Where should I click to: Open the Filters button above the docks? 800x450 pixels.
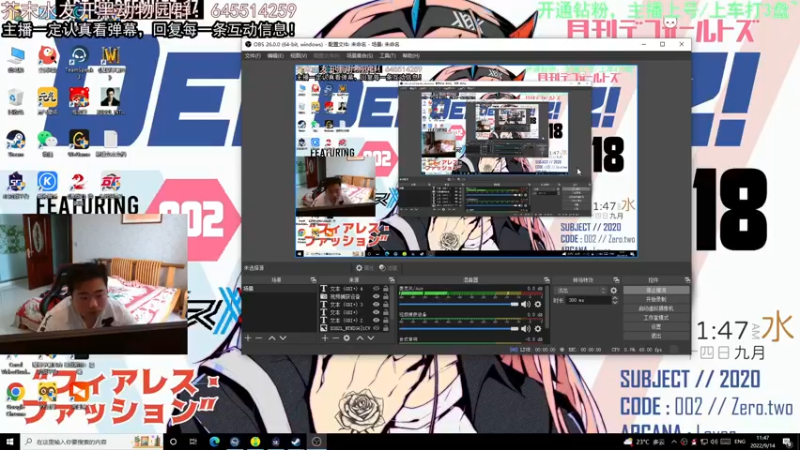click(x=388, y=268)
